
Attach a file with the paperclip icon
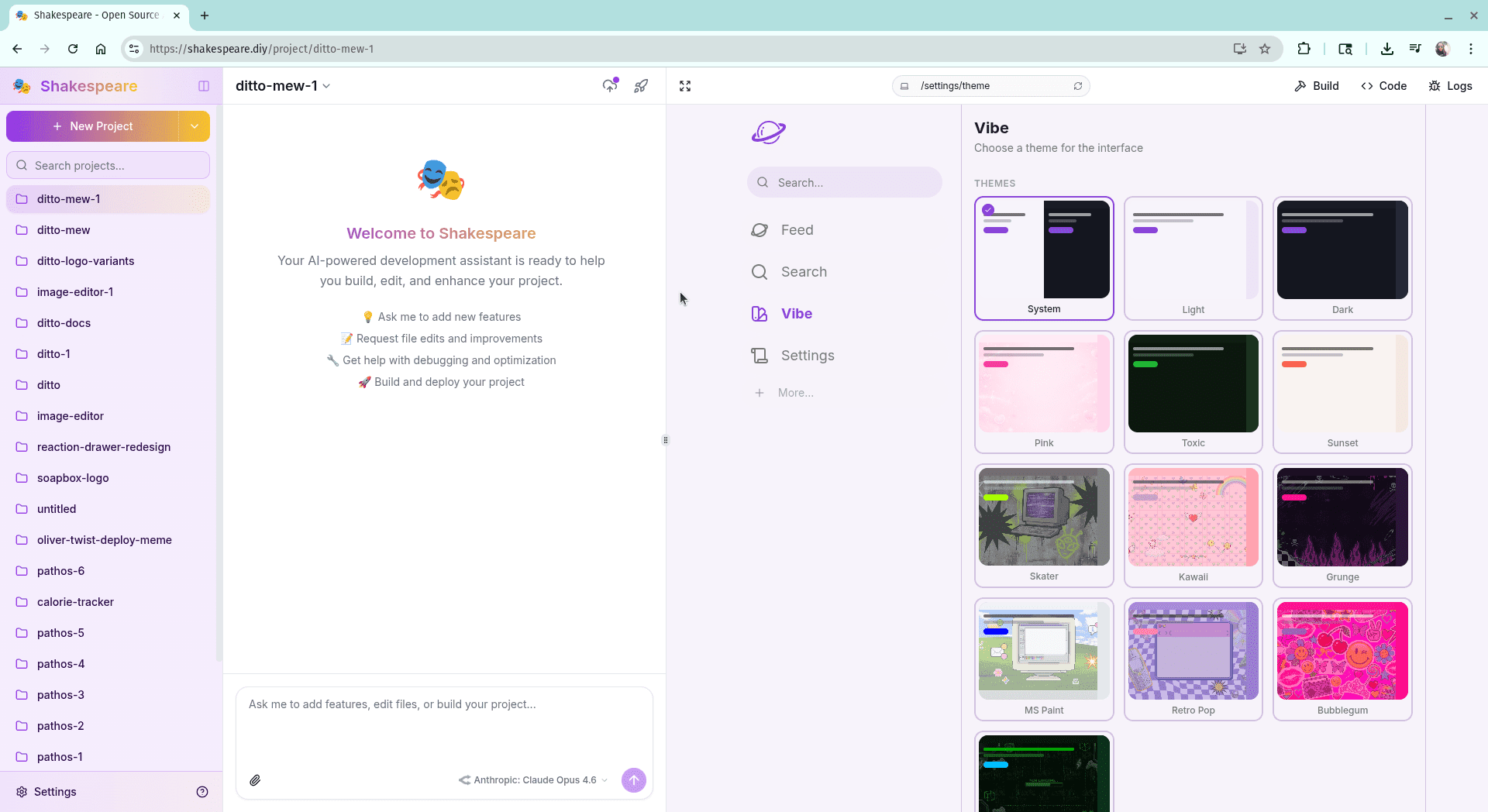point(255,780)
